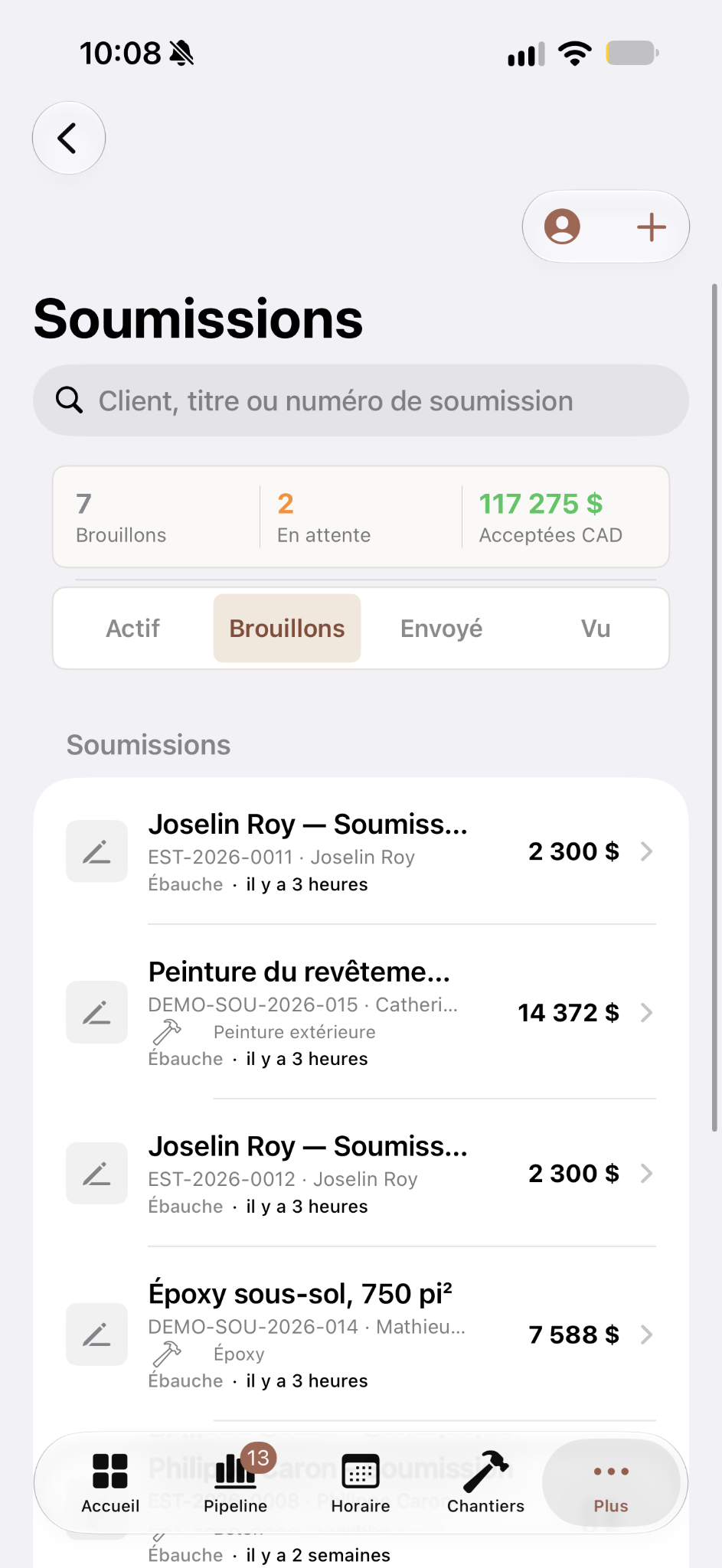Open chevron for 7 588 $ row
Image resolution: width=722 pixels, height=1568 pixels.
pyautogui.click(x=646, y=1334)
